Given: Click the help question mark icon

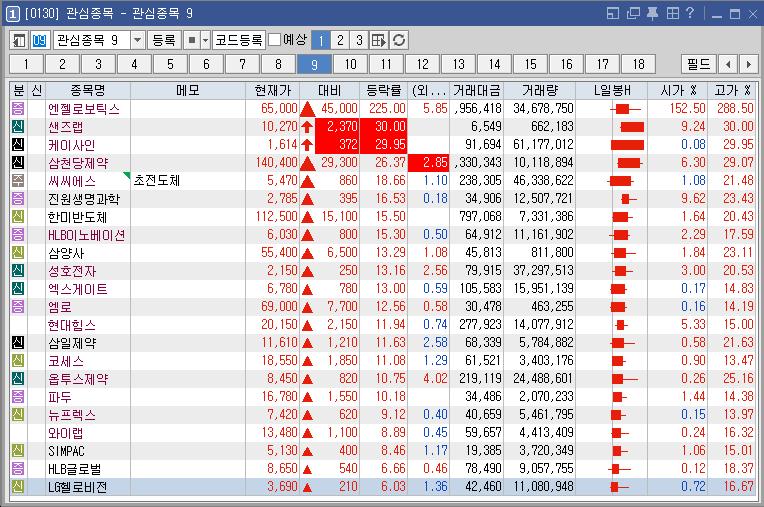Looking at the screenshot, I should pos(689,13).
